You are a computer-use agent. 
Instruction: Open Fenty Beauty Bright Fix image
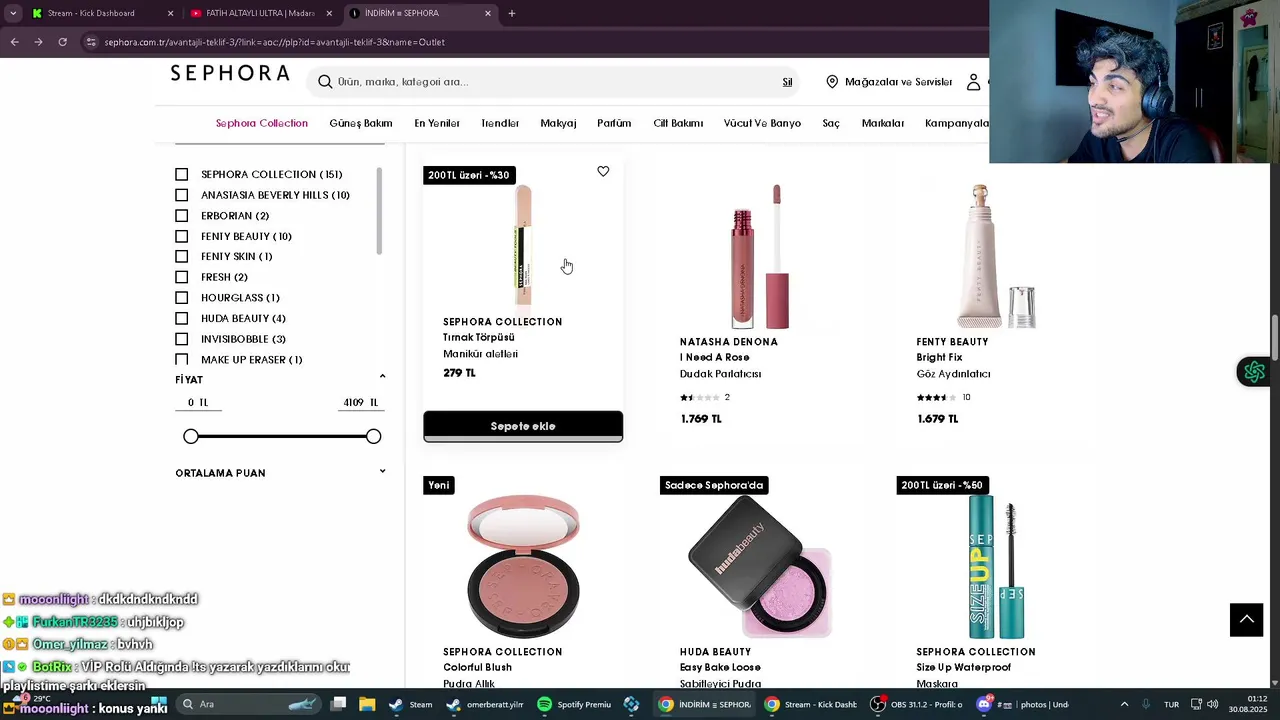[x=996, y=256]
